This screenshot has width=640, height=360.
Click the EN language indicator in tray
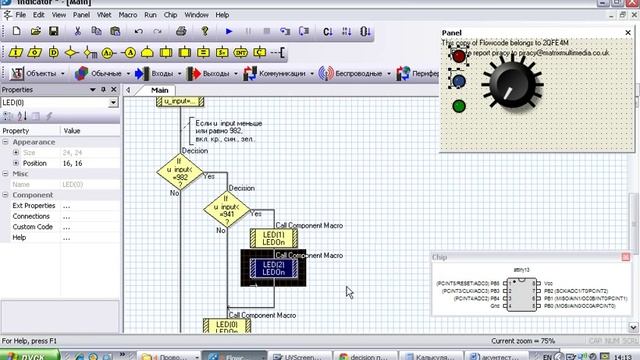pyautogui.click(x=547, y=357)
